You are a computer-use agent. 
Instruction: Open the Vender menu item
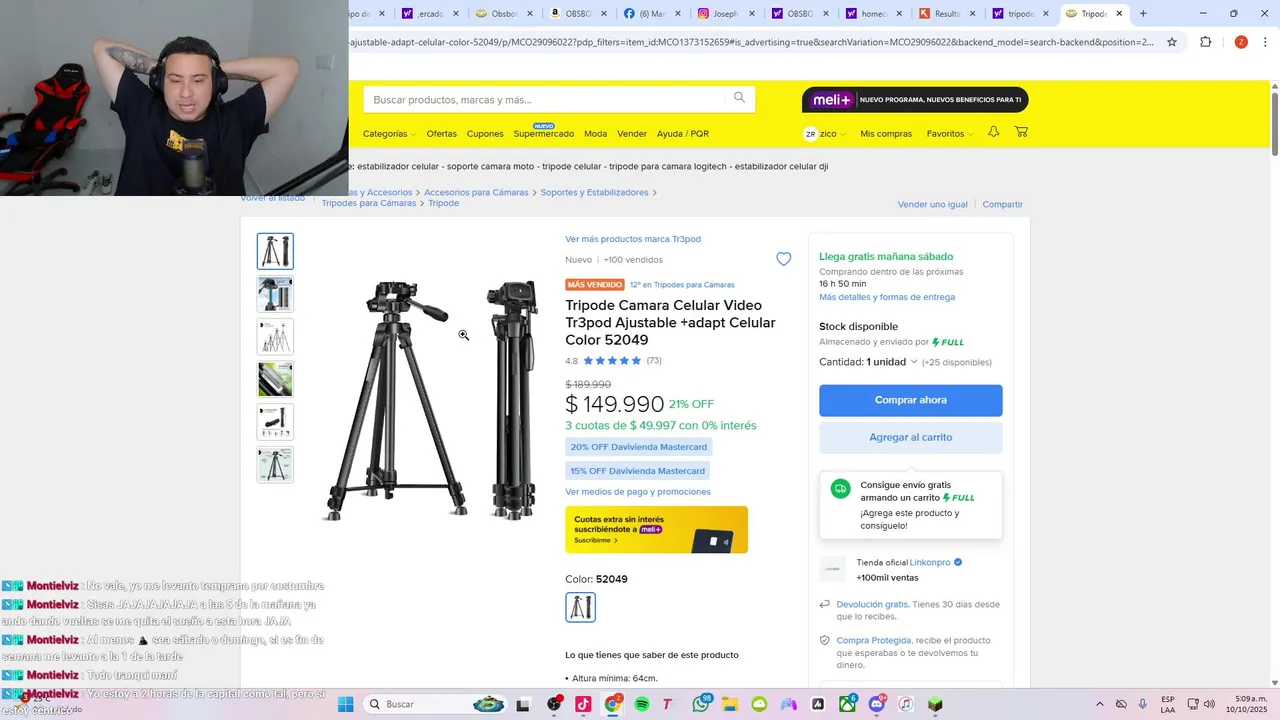coord(632,134)
